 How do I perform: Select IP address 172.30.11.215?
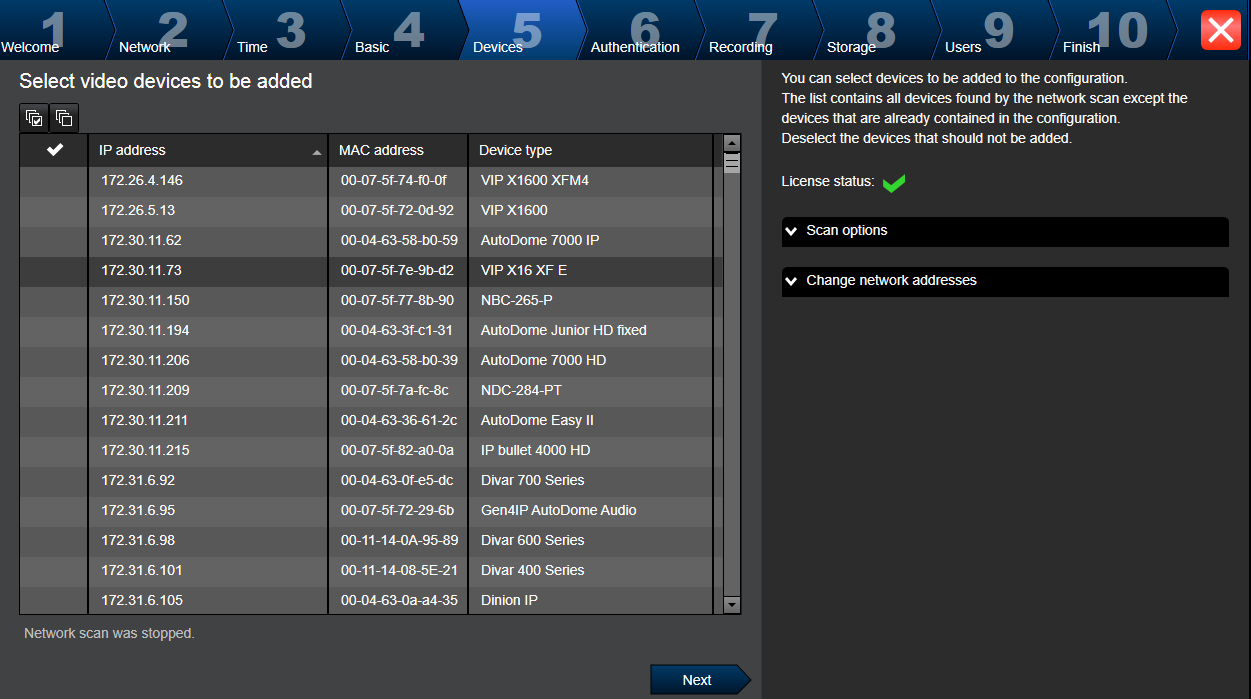click(x=145, y=451)
